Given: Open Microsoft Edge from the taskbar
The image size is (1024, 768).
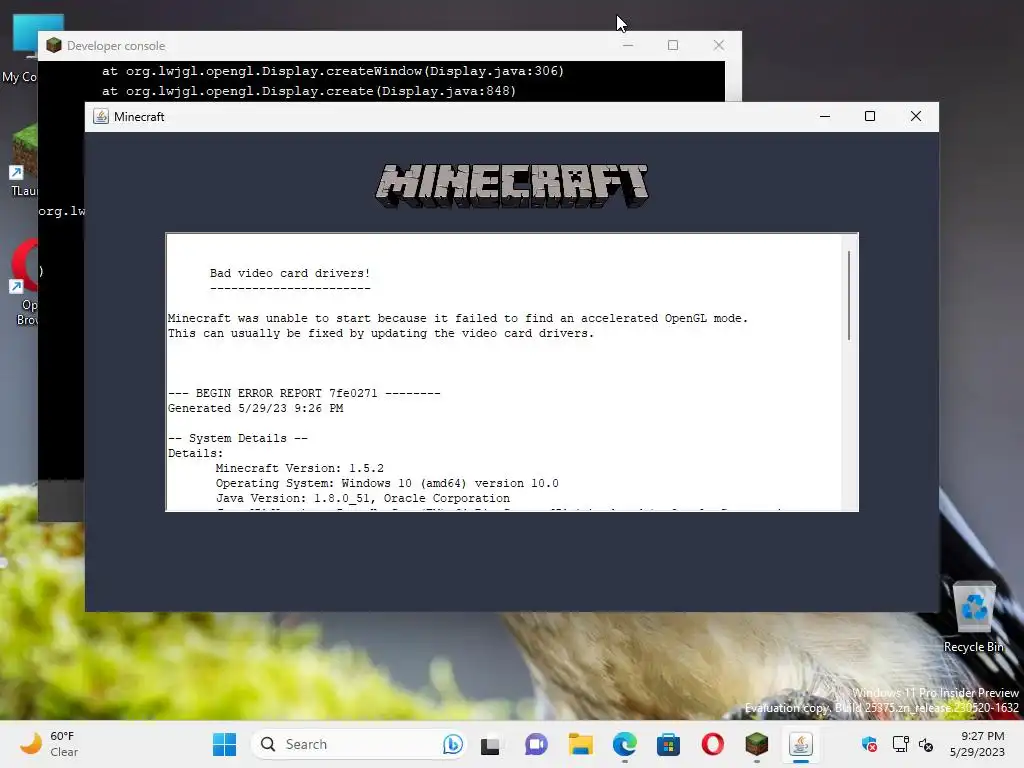Looking at the screenshot, I should tap(624, 744).
